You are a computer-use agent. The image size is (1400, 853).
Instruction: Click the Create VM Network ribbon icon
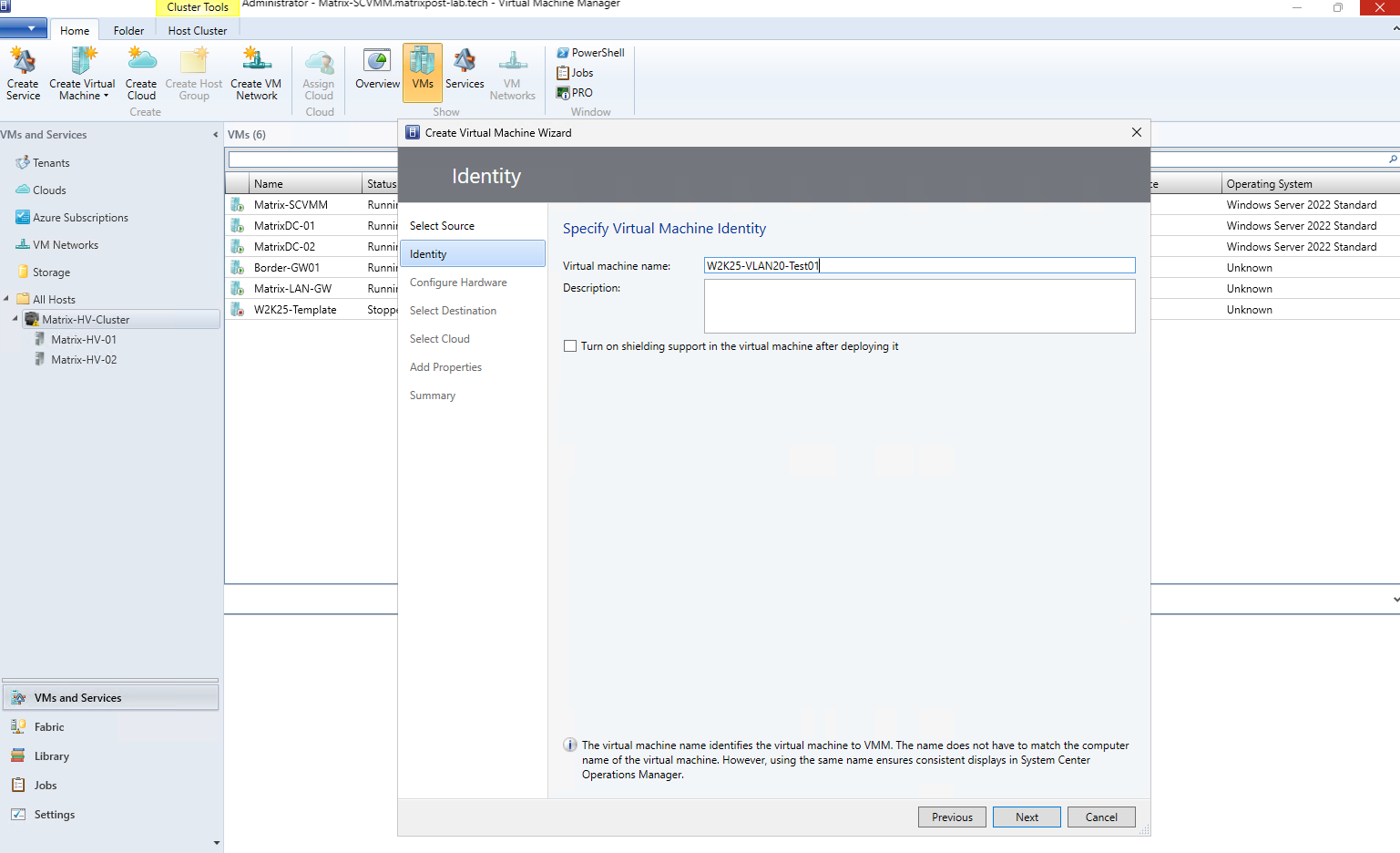(x=256, y=74)
